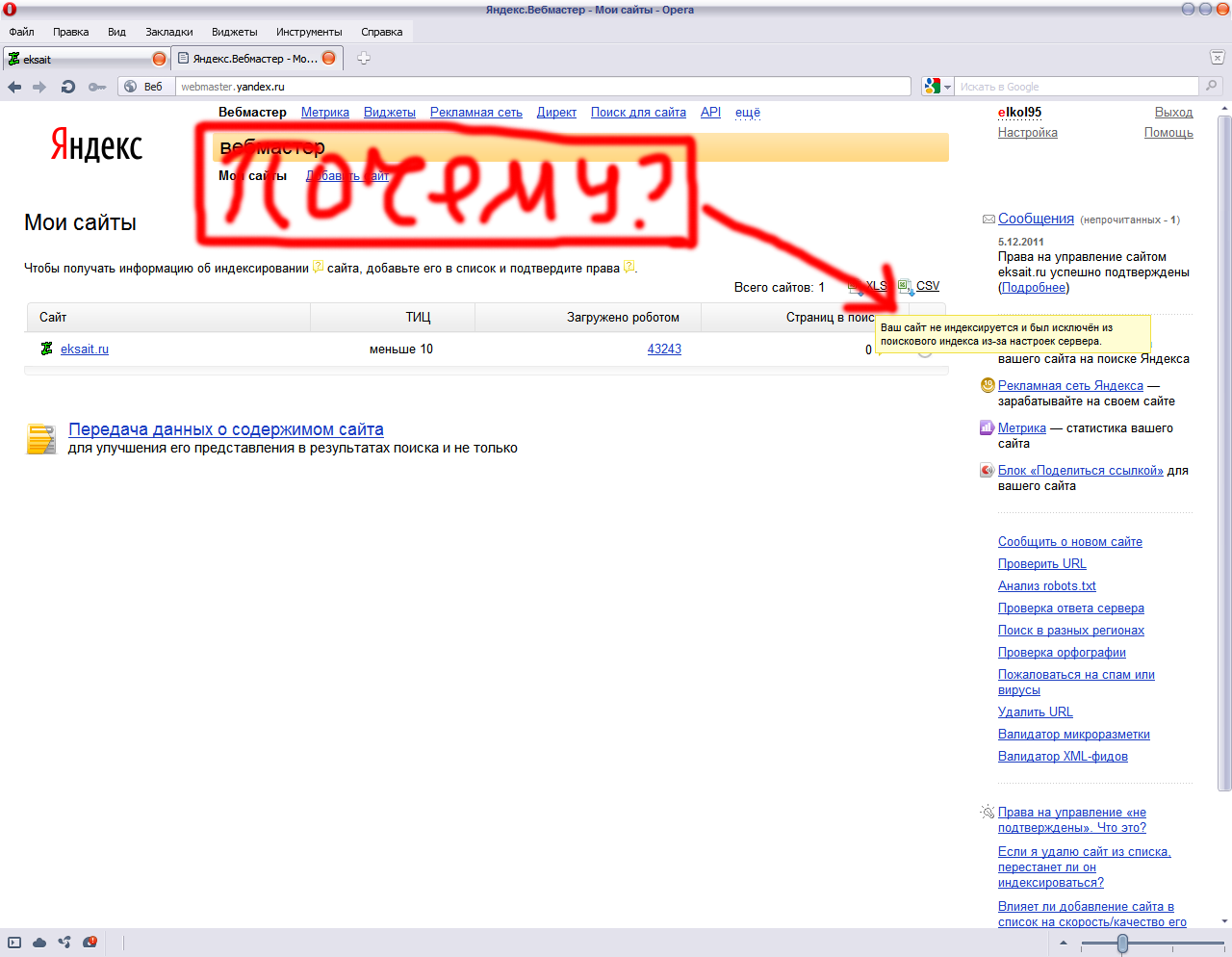The width and height of the screenshot is (1232, 957).
Task: Click the search magnifier icon
Action: coord(1211,86)
